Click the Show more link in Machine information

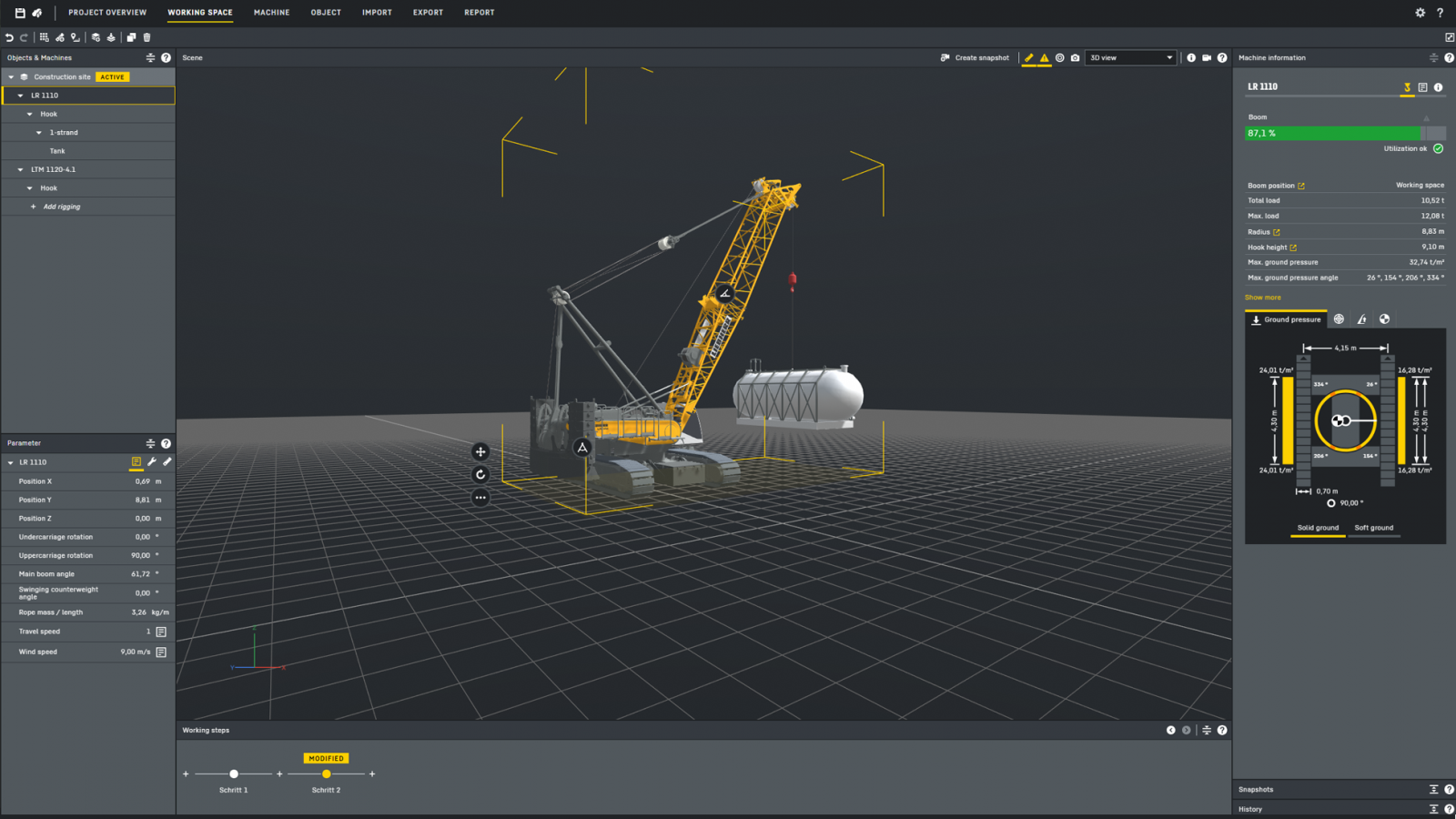click(x=1262, y=298)
